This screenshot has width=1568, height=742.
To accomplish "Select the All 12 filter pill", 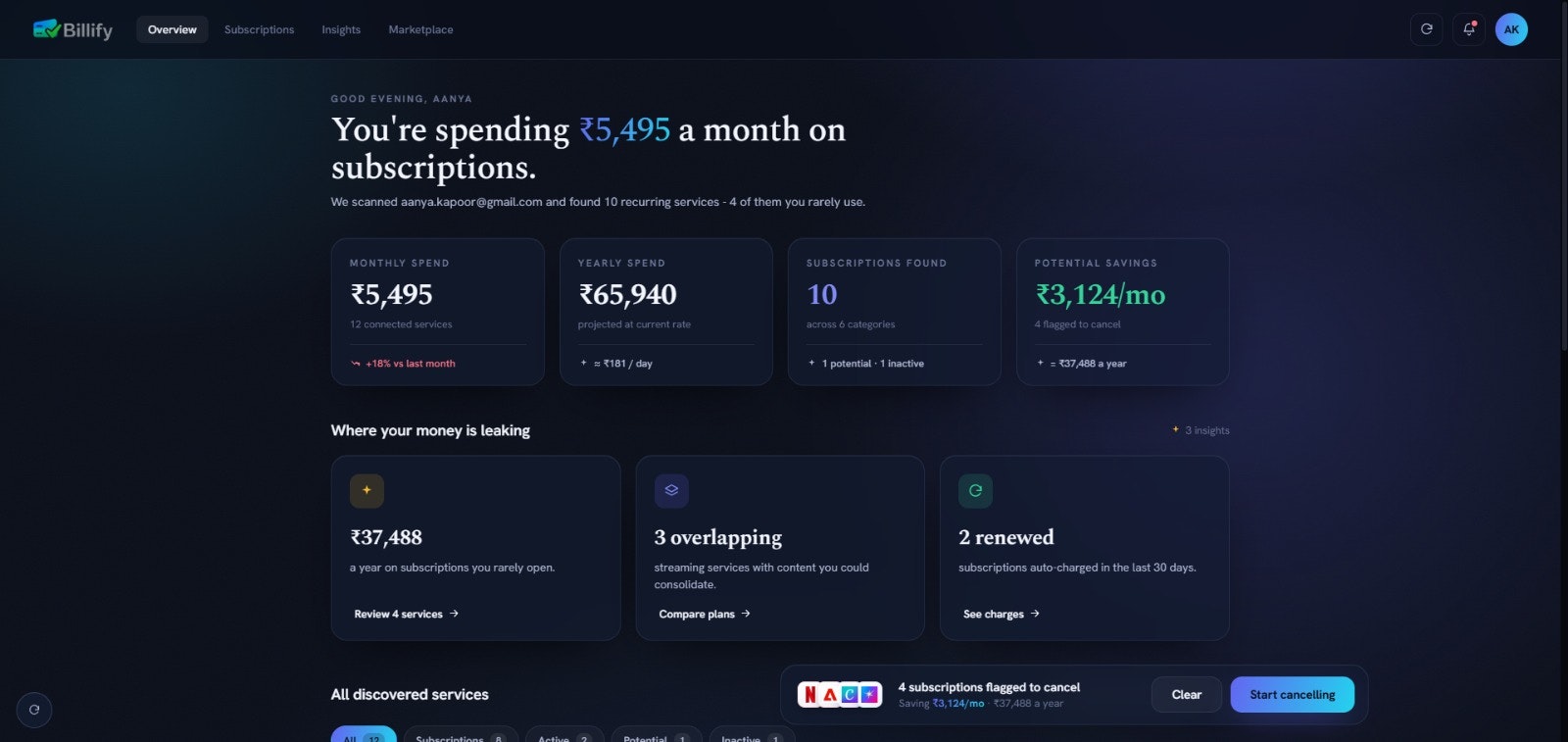I will pyautogui.click(x=364, y=734).
